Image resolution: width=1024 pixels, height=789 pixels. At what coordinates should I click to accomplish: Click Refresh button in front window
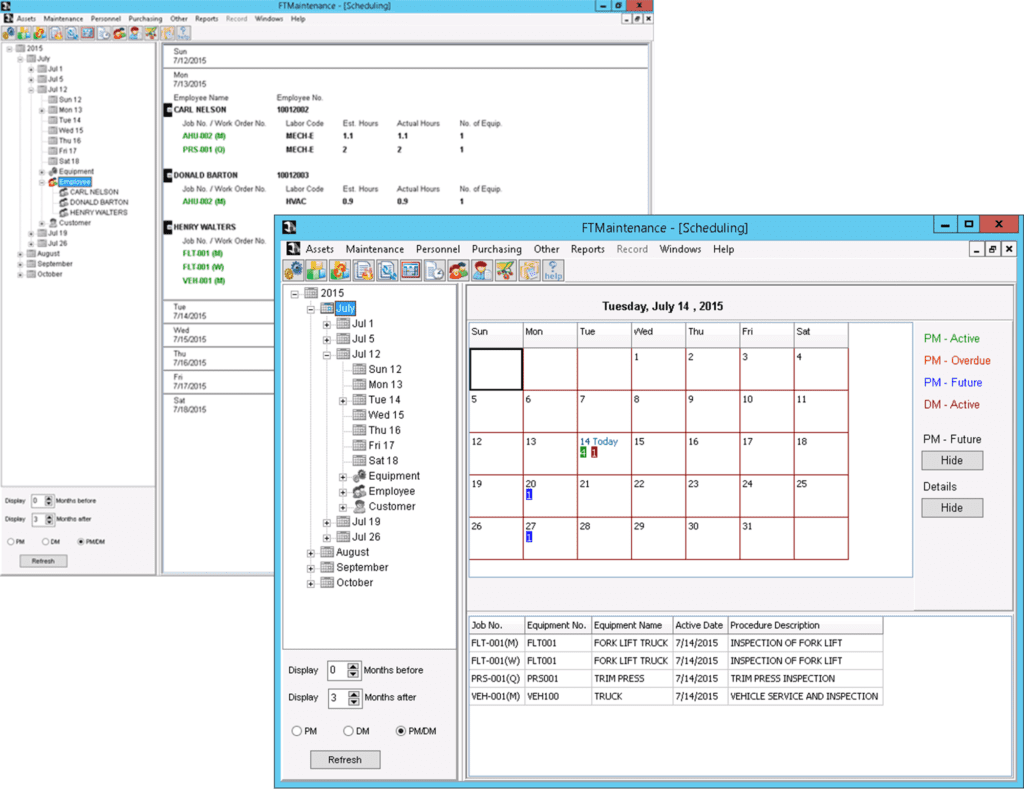click(x=345, y=760)
